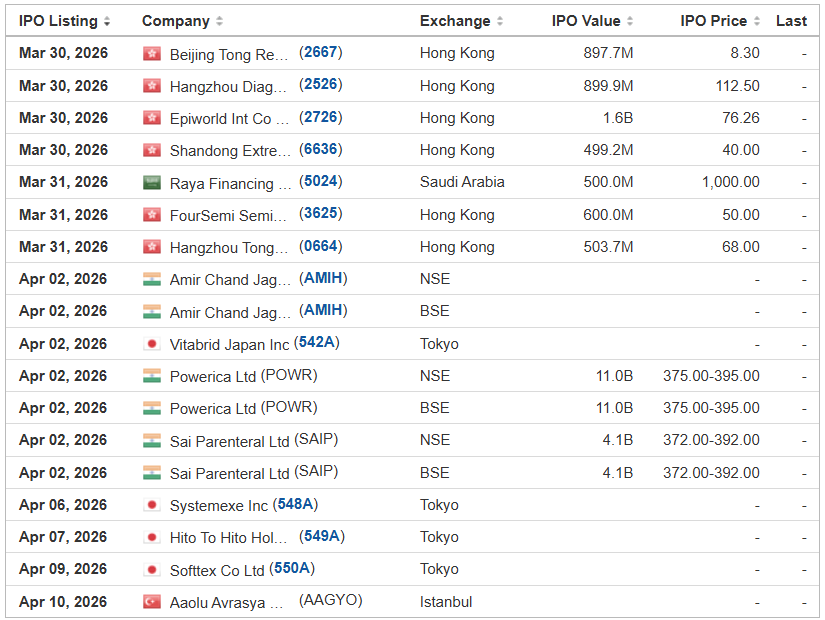Image resolution: width=825 pixels, height=620 pixels.
Task: Click IPO Value column header
Action: (x=592, y=21)
